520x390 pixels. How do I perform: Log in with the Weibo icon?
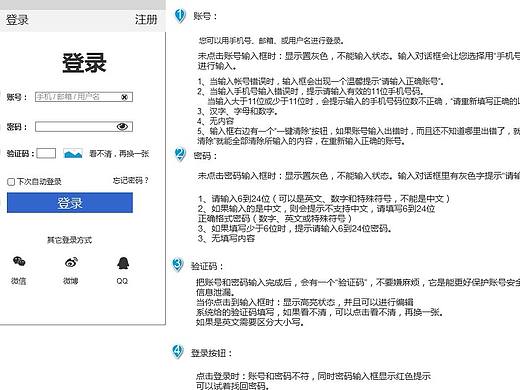pos(71,262)
